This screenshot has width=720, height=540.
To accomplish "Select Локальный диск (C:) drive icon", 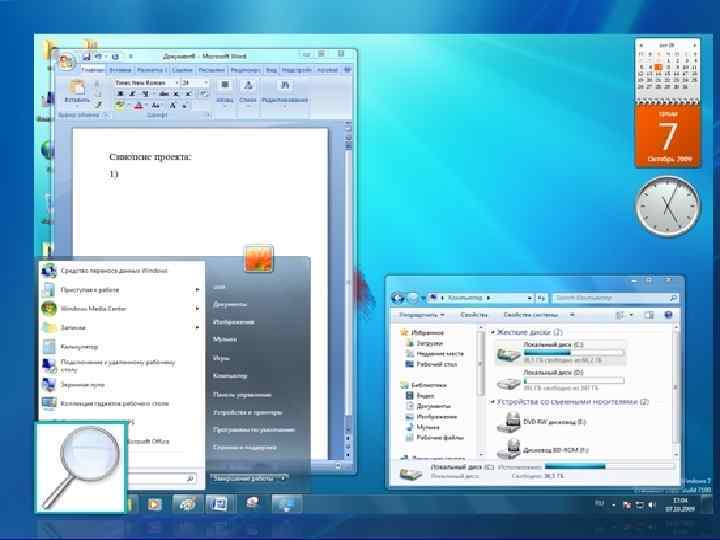I will (508, 354).
